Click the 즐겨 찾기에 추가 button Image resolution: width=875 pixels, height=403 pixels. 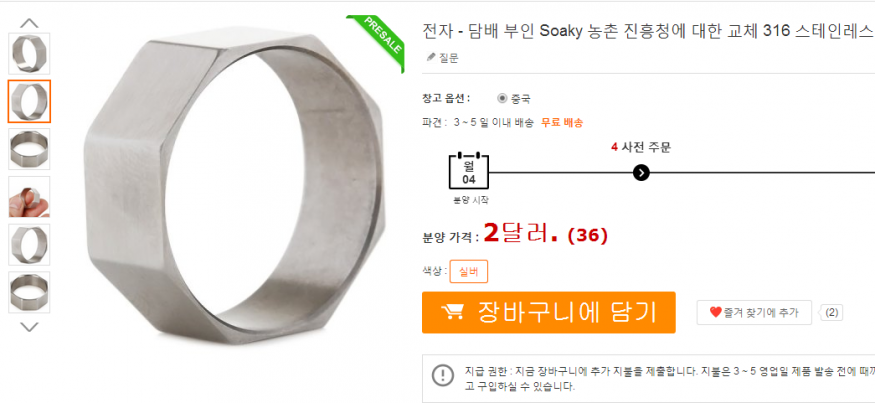coord(753,313)
